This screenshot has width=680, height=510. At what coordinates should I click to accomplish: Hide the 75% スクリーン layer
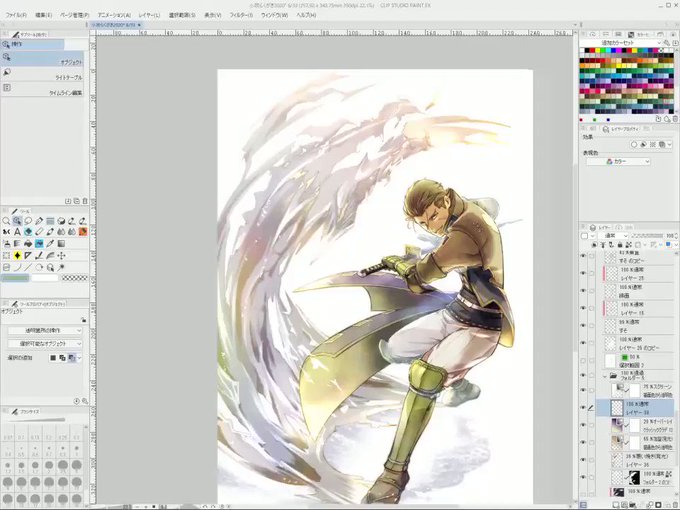(583, 390)
